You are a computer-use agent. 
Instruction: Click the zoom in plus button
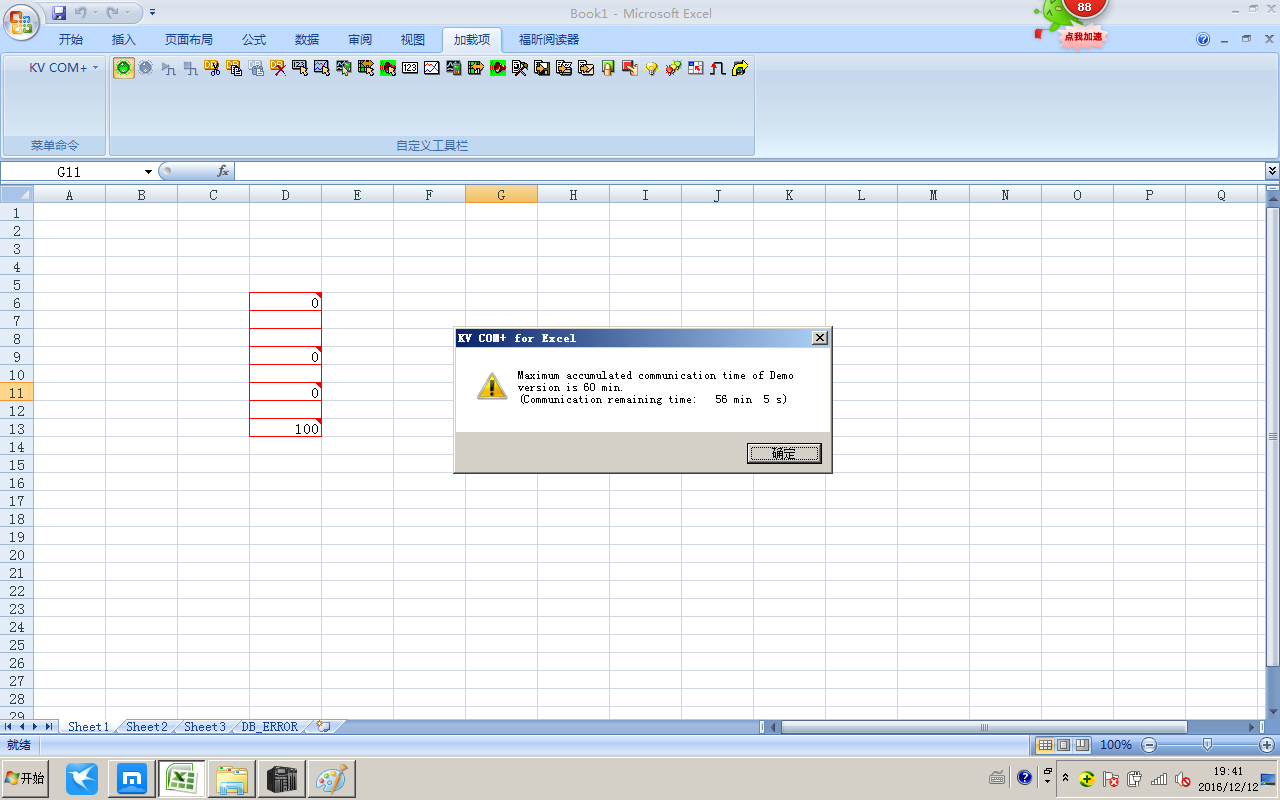(x=1267, y=745)
